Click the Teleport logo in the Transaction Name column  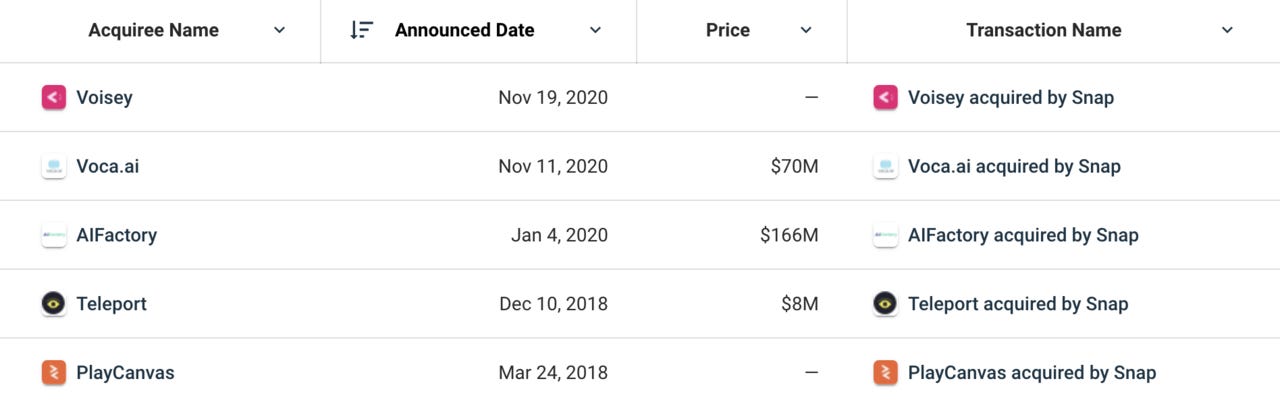coord(885,304)
